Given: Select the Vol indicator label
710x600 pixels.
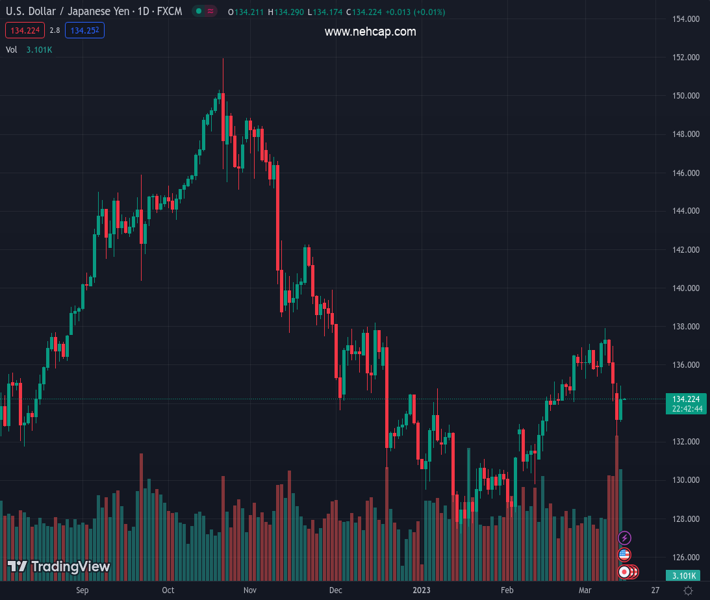Looking at the screenshot, I should pos(11,49).
